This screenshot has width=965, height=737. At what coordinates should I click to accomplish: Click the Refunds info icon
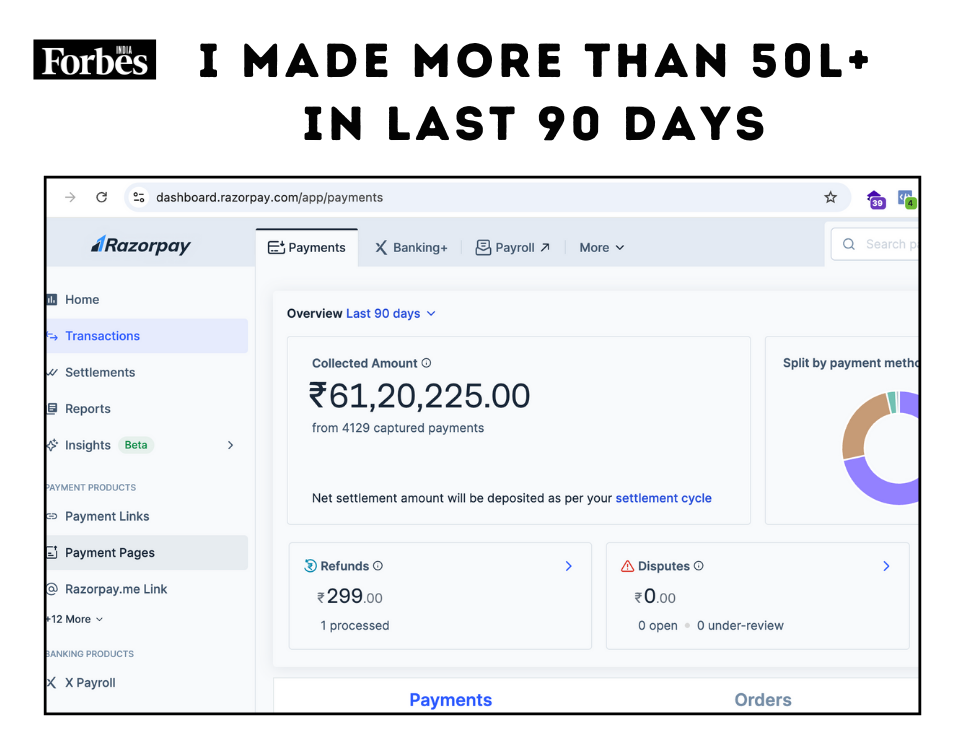click(x=378, y=566)
